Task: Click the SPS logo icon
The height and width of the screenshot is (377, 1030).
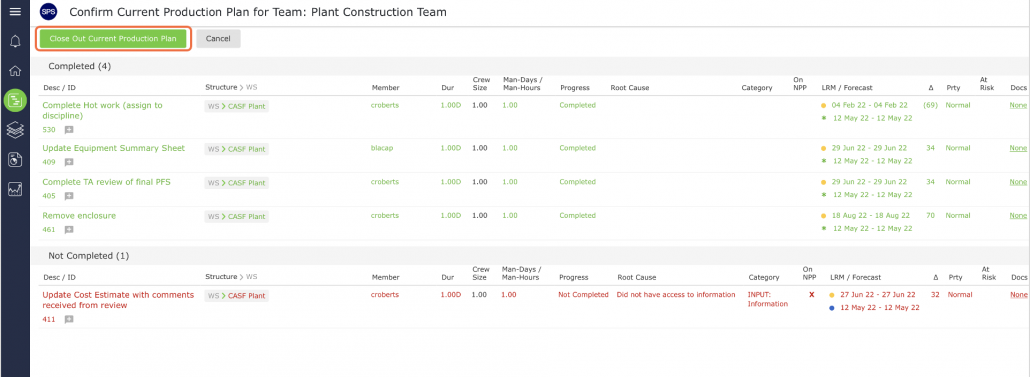Action: click(49, 12)
